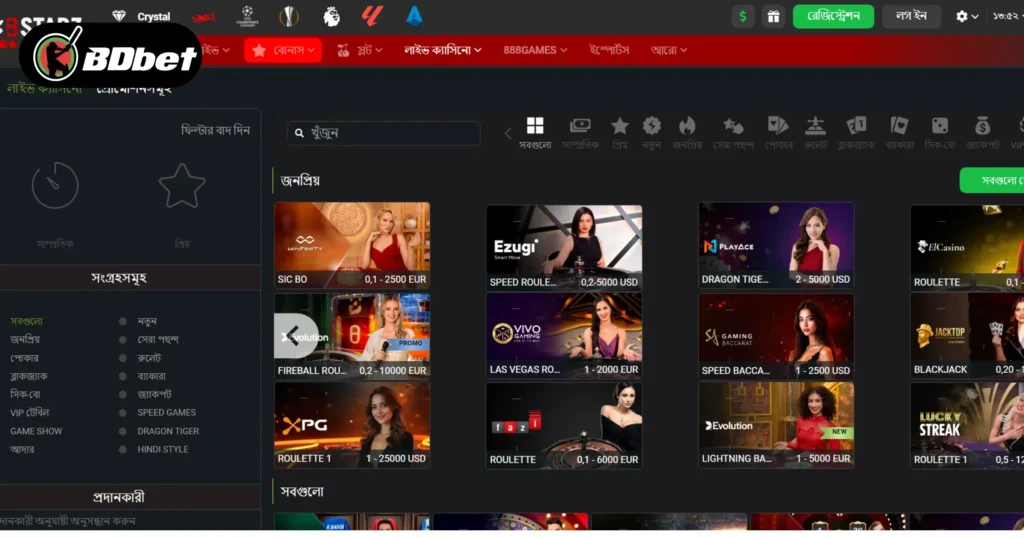Select ব্ল্যাকজ্যাক in the collections list
The width and height of the screenshot is (1024, 538).
(x=29, y=376)
